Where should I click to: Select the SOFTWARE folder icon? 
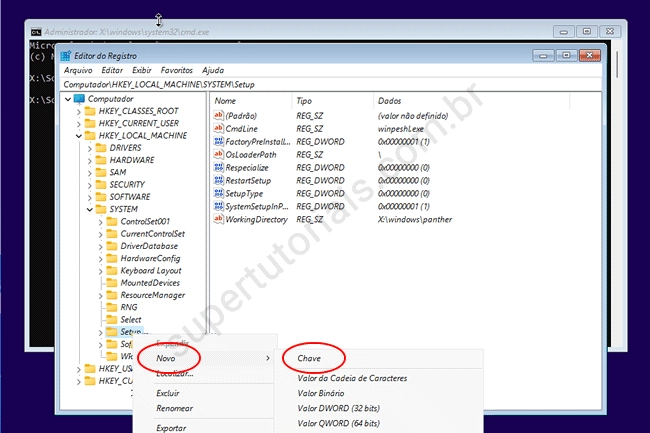(101, 197)
